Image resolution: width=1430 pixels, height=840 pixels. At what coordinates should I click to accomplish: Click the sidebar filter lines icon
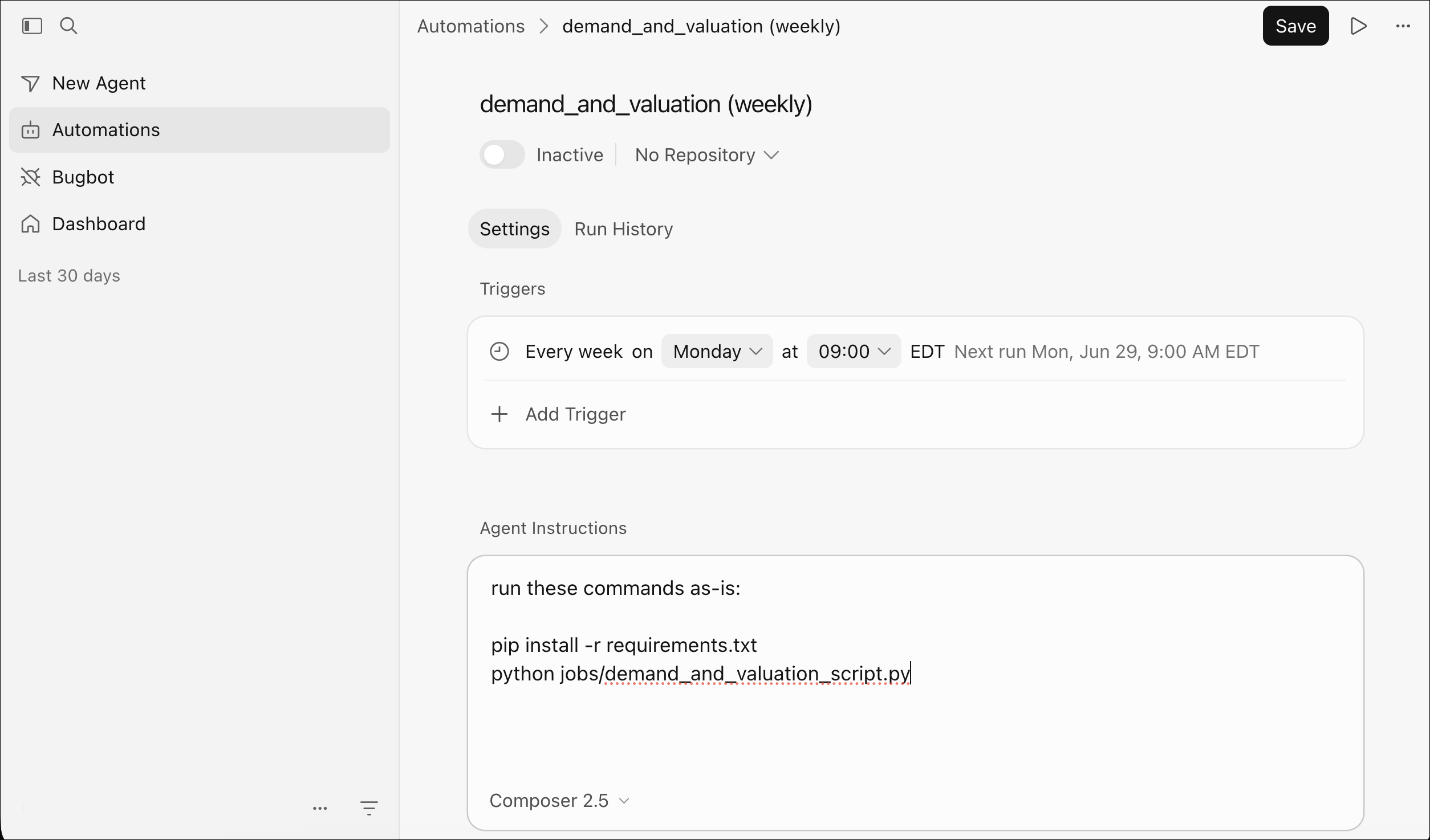tap(369, 808)
